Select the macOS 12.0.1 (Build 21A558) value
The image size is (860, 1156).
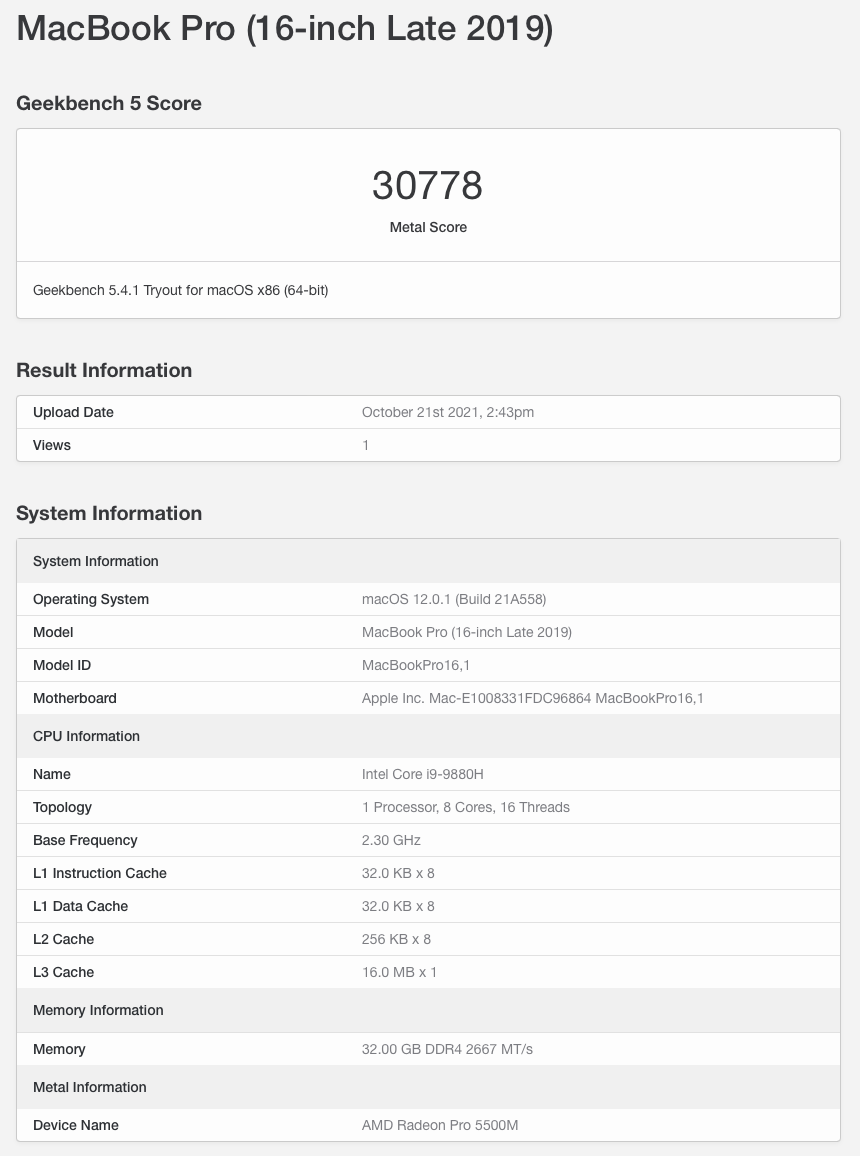(454, 599)
